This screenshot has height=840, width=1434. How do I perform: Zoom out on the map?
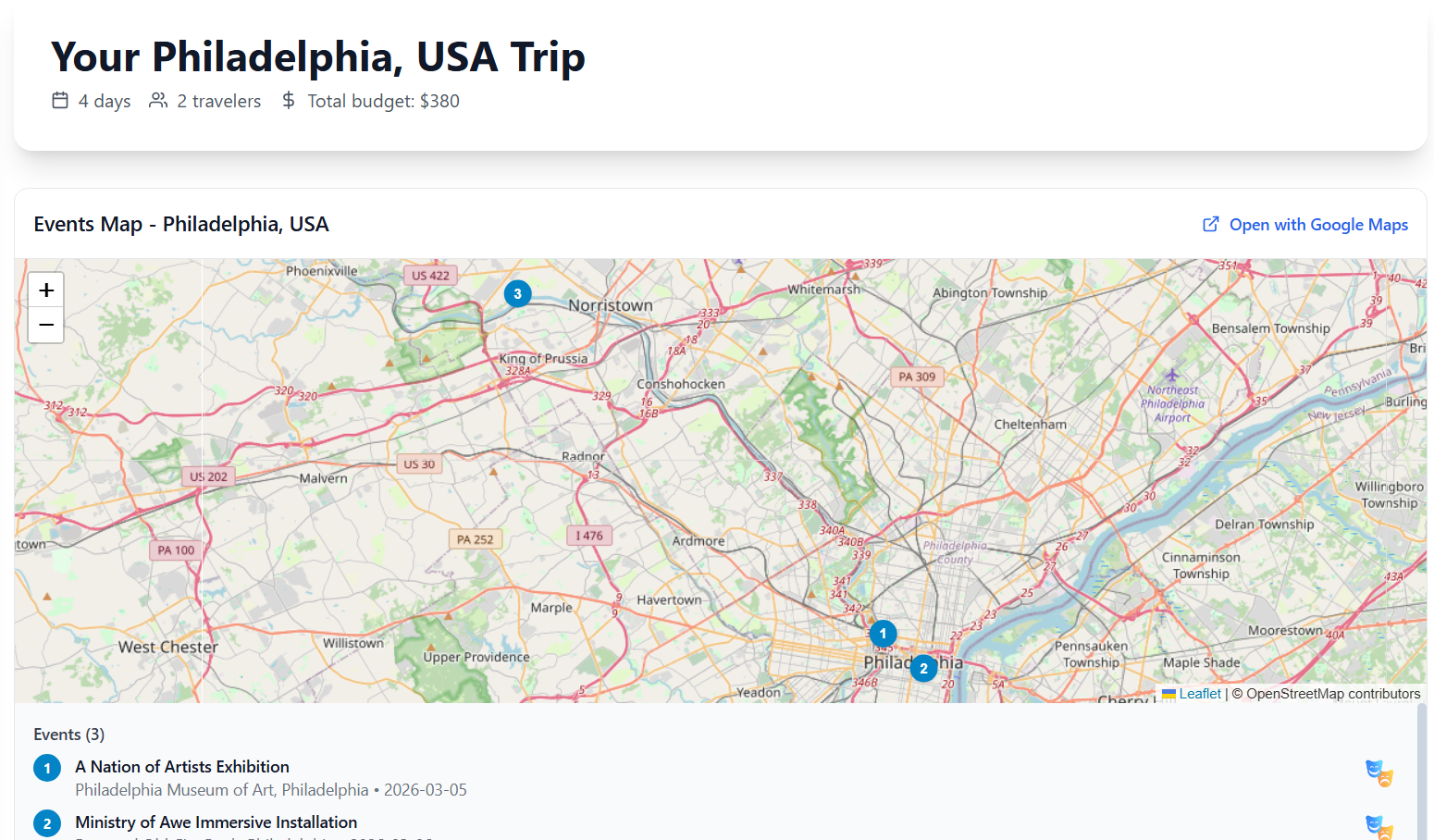45,325
